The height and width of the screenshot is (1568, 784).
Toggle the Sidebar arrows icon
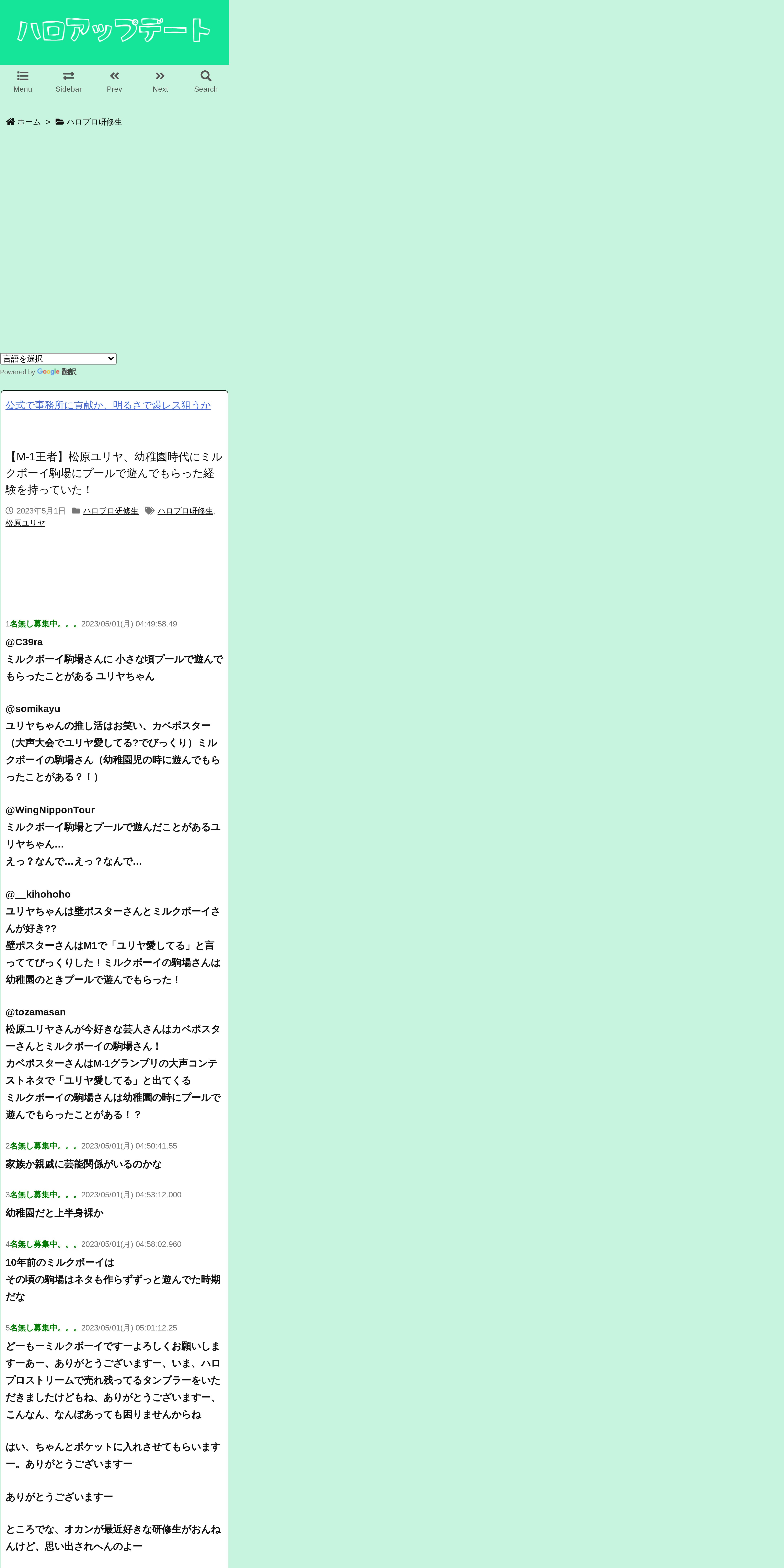69,76
